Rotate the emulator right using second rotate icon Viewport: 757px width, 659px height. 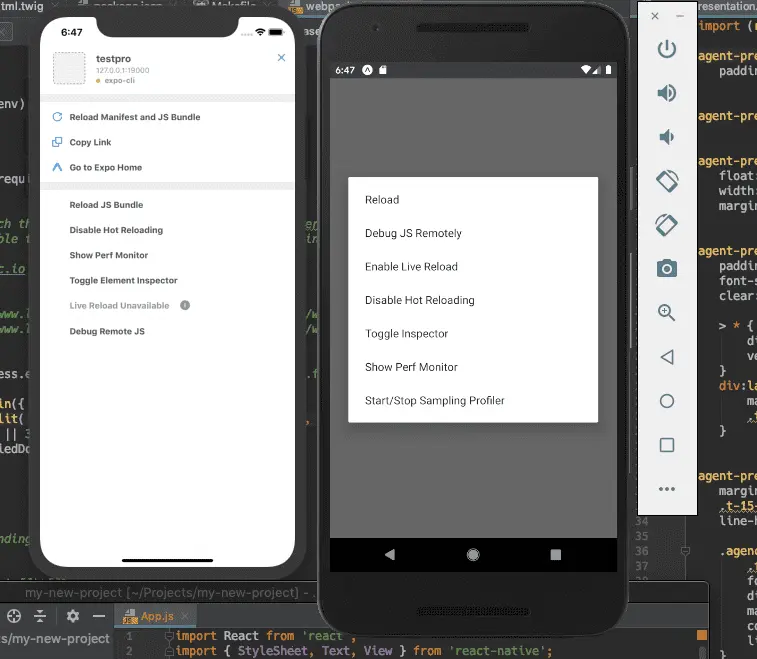[667, 225]
